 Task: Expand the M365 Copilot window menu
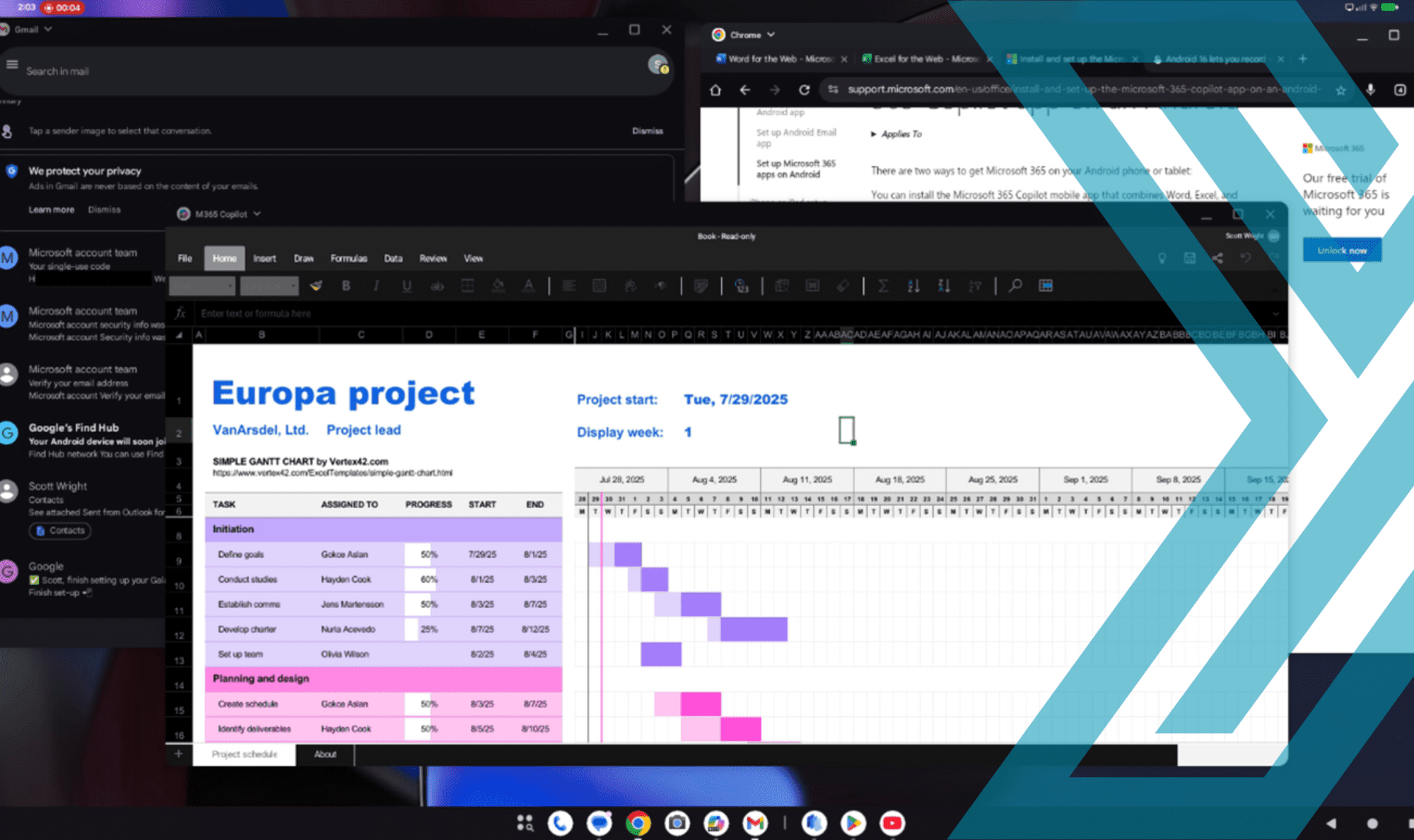click(x=257, y=214)
